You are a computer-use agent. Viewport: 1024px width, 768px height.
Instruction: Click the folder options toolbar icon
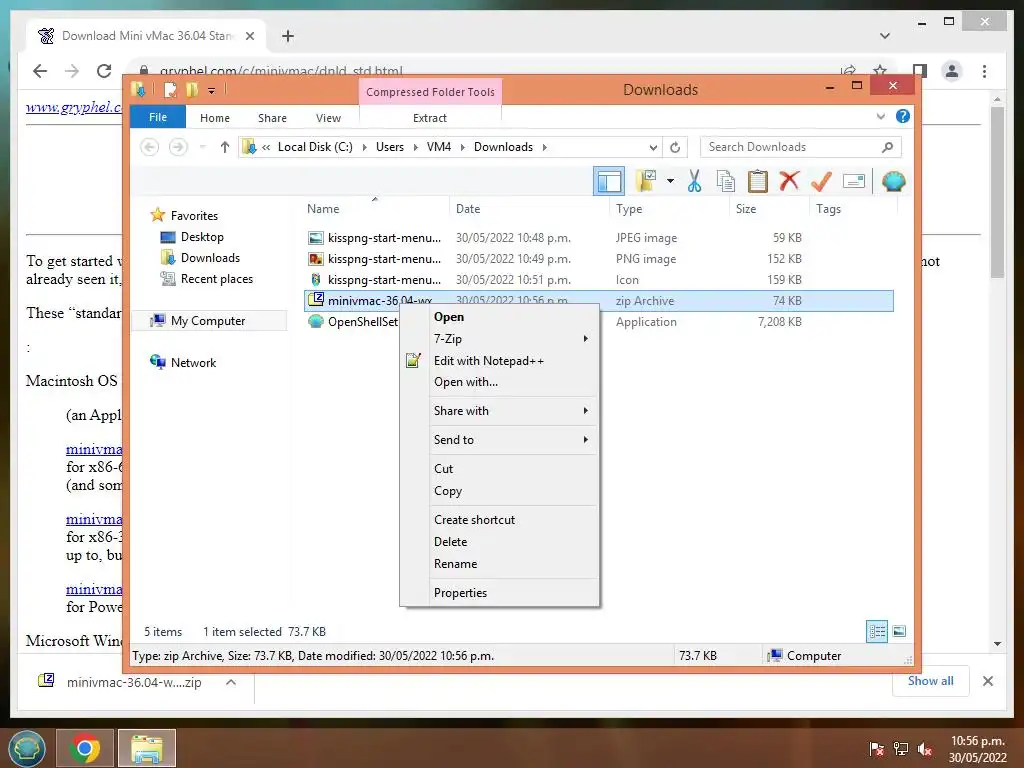[x=646, y=181]
